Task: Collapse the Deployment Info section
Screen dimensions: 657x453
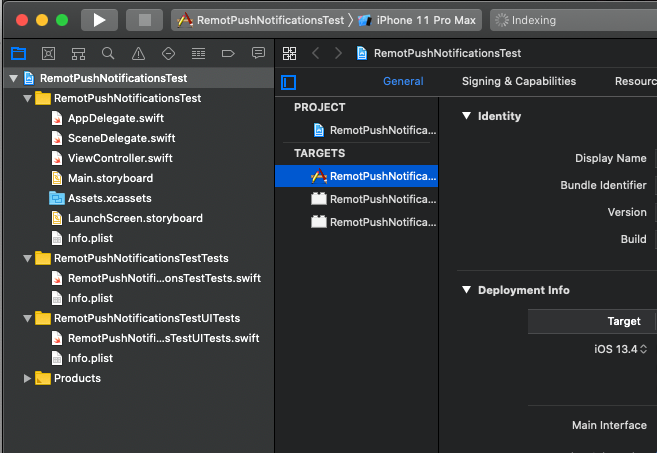Action: 466,290
